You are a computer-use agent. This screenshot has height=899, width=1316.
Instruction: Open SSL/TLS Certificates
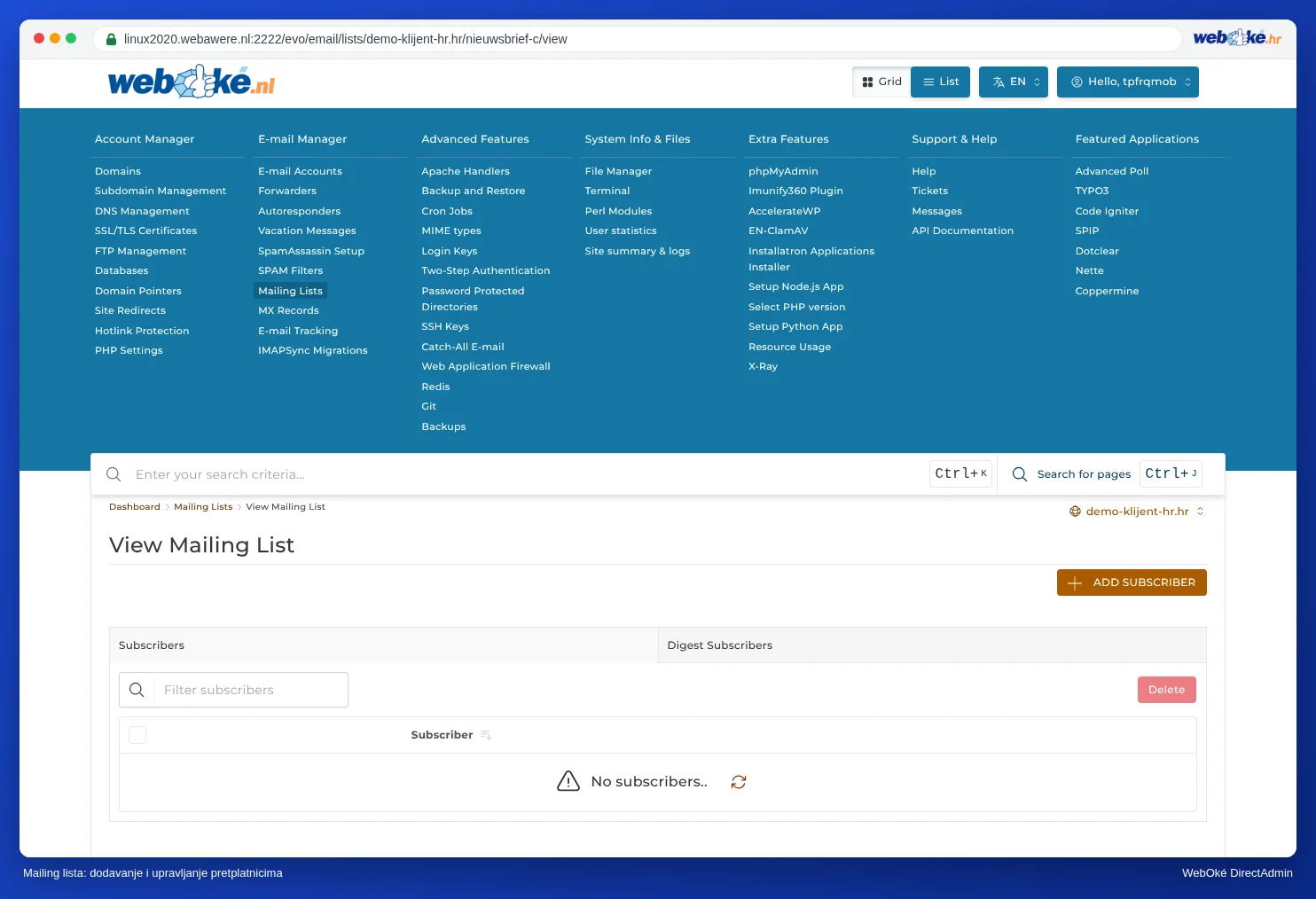coord(145,231)
